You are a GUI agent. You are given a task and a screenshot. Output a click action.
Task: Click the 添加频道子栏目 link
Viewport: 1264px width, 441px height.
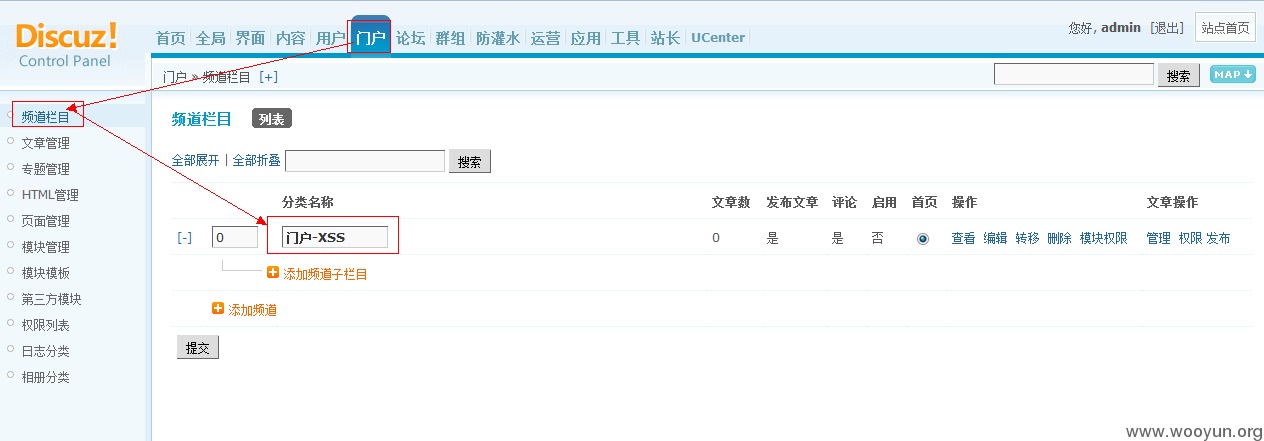point(325,273)
